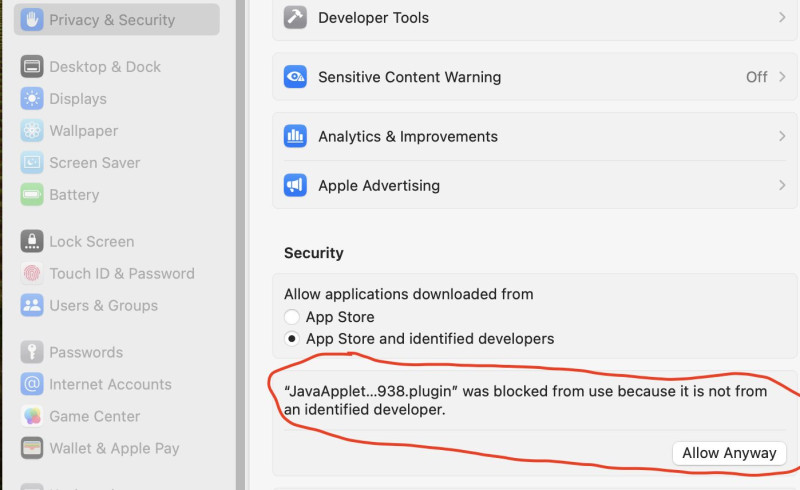The width and height of the screenshot is (800, 490).
Task: Open Passwords label in sidebar
Action: (x=86, y=352)
